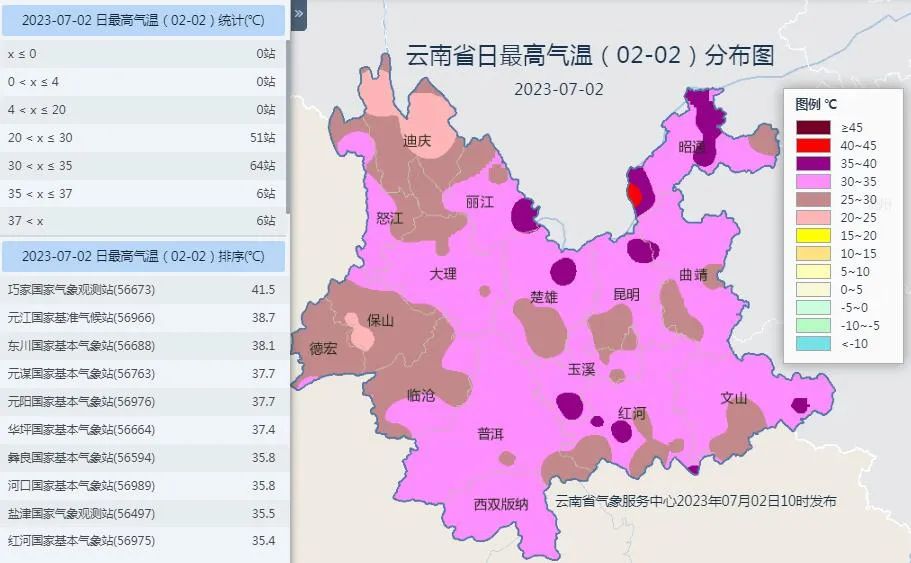This screenshot has width=911, height=563.
Task: Click the 玉溪 label on the map
Action: [x=582, y=370]
